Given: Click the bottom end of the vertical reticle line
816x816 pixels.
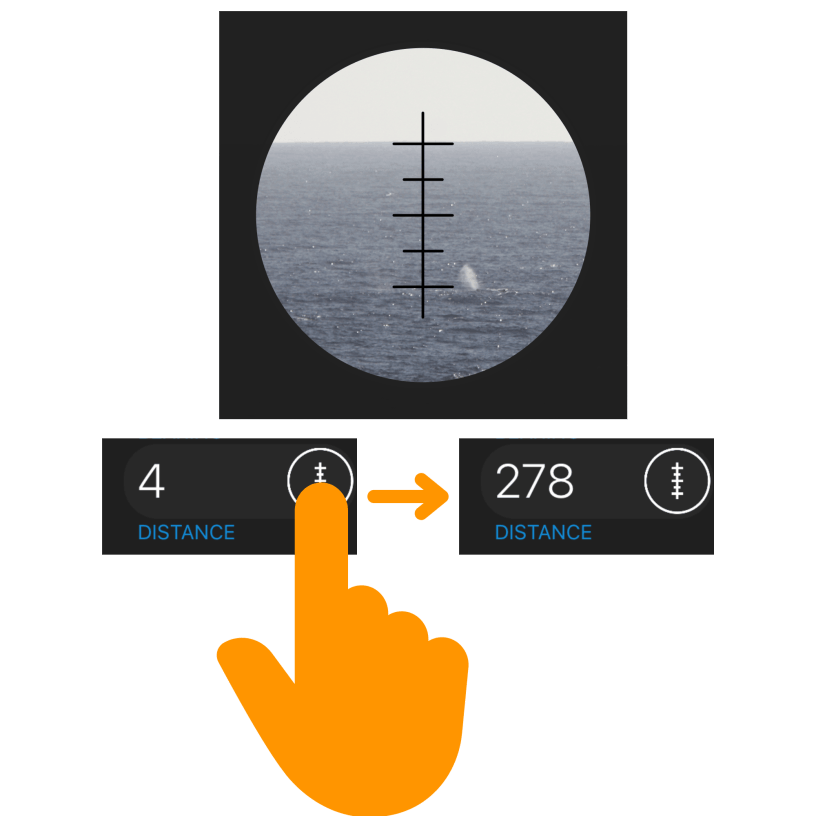Looking at the screenshot, I should pos(423,315).
